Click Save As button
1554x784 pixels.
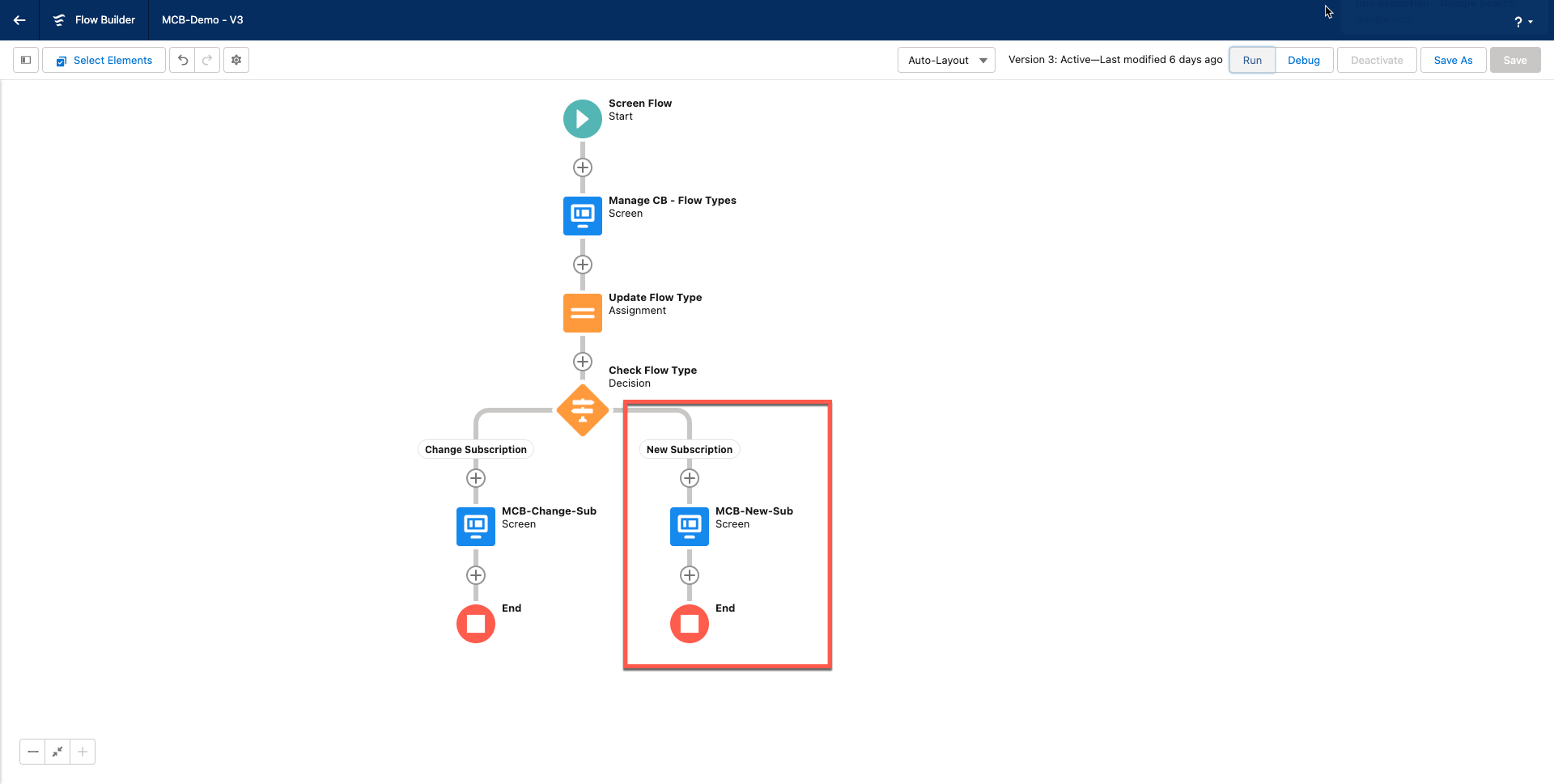click(1453, 60)
